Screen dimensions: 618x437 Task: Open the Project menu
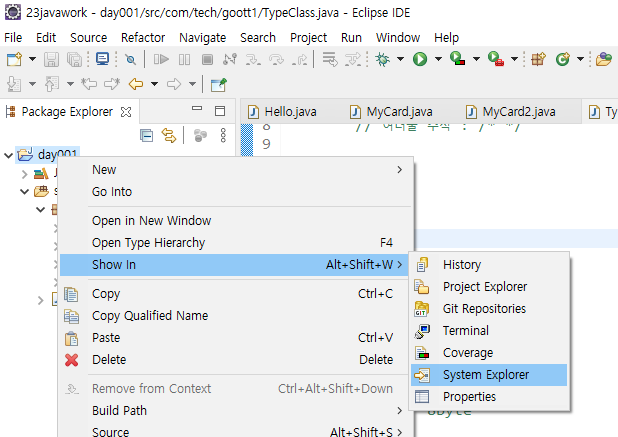pyautogui.click(x=308, y=38)
